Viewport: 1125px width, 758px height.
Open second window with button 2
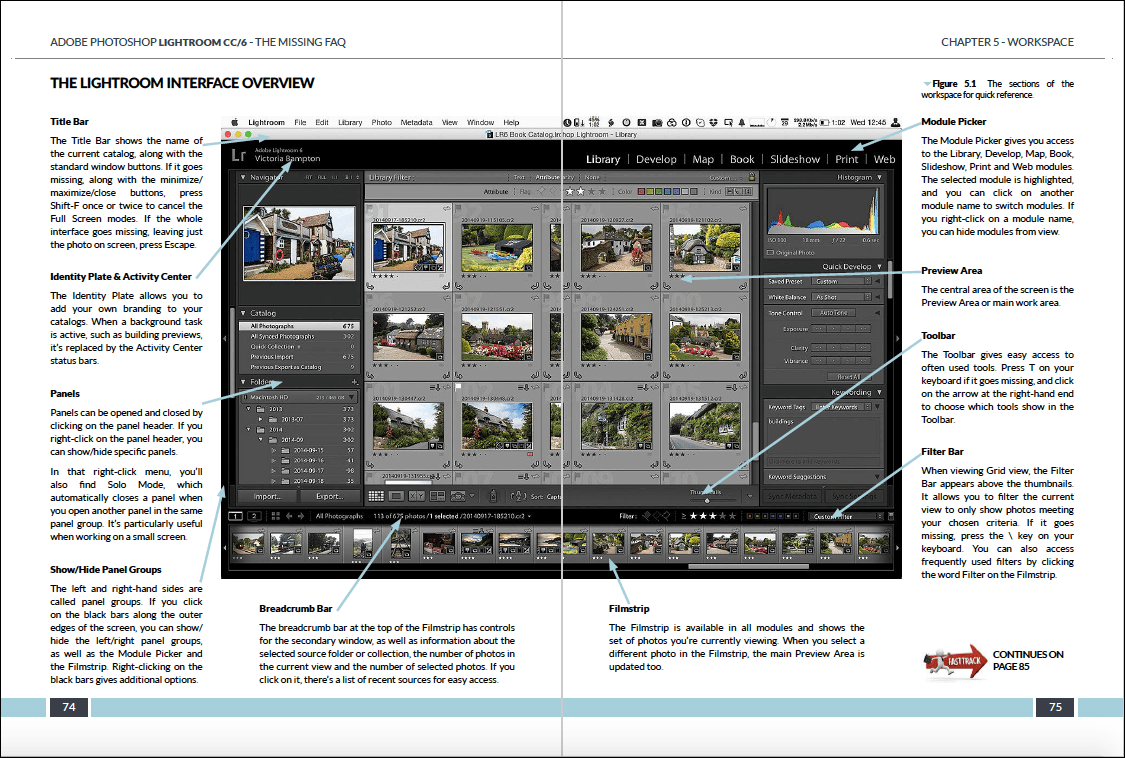[x=254, y=516]
